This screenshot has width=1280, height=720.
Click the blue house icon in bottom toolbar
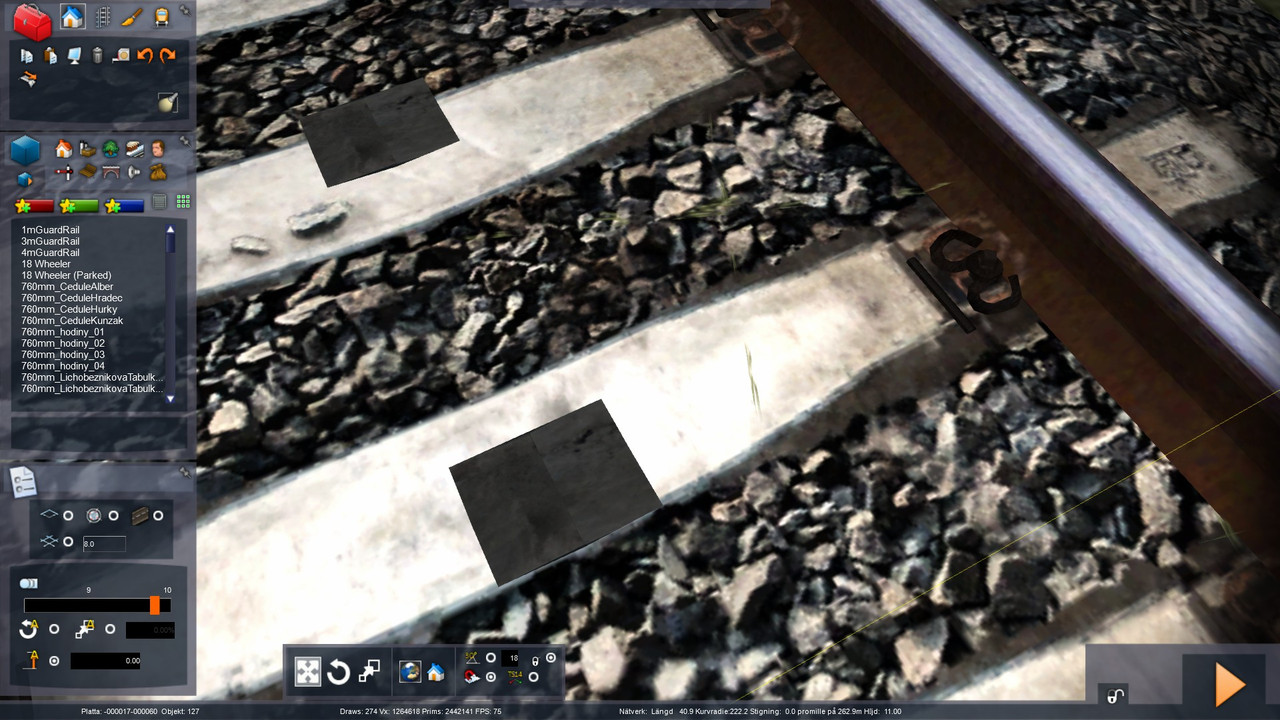pos(436,672)
